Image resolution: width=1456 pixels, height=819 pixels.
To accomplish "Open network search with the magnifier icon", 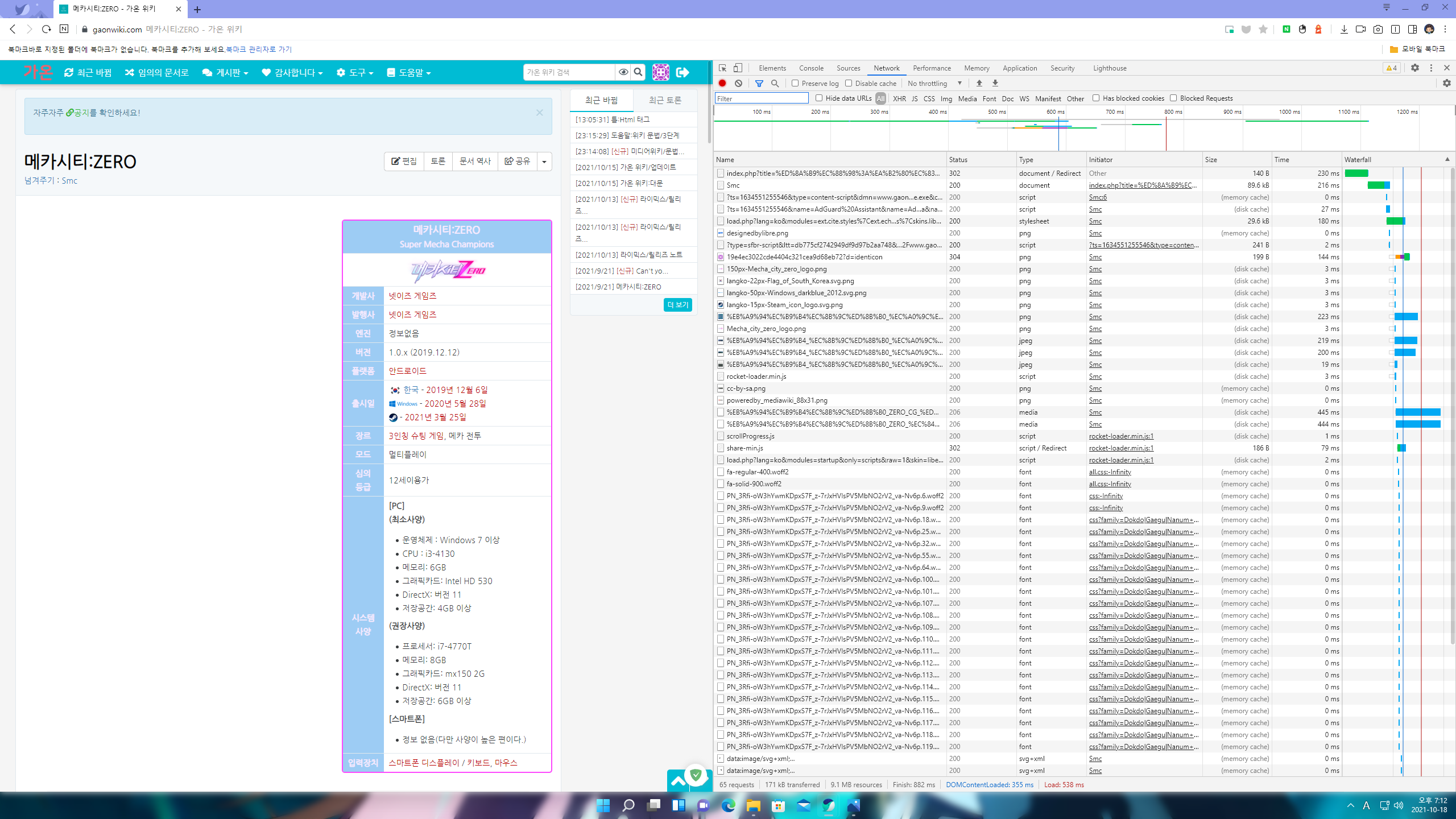I will point(775,83).
